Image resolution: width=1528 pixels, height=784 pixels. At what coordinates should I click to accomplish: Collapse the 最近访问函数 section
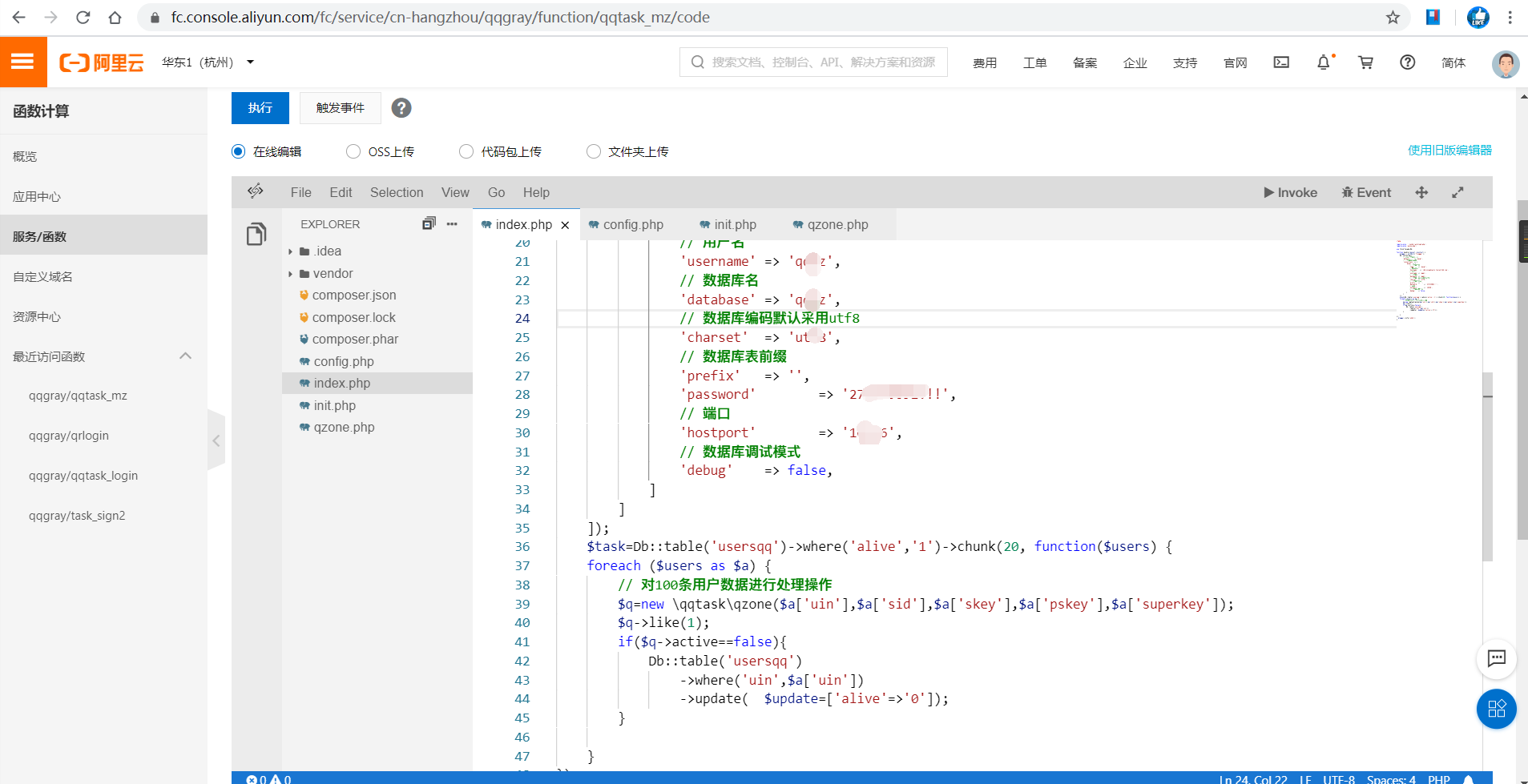pyautogui.click(x=185, y=356)
